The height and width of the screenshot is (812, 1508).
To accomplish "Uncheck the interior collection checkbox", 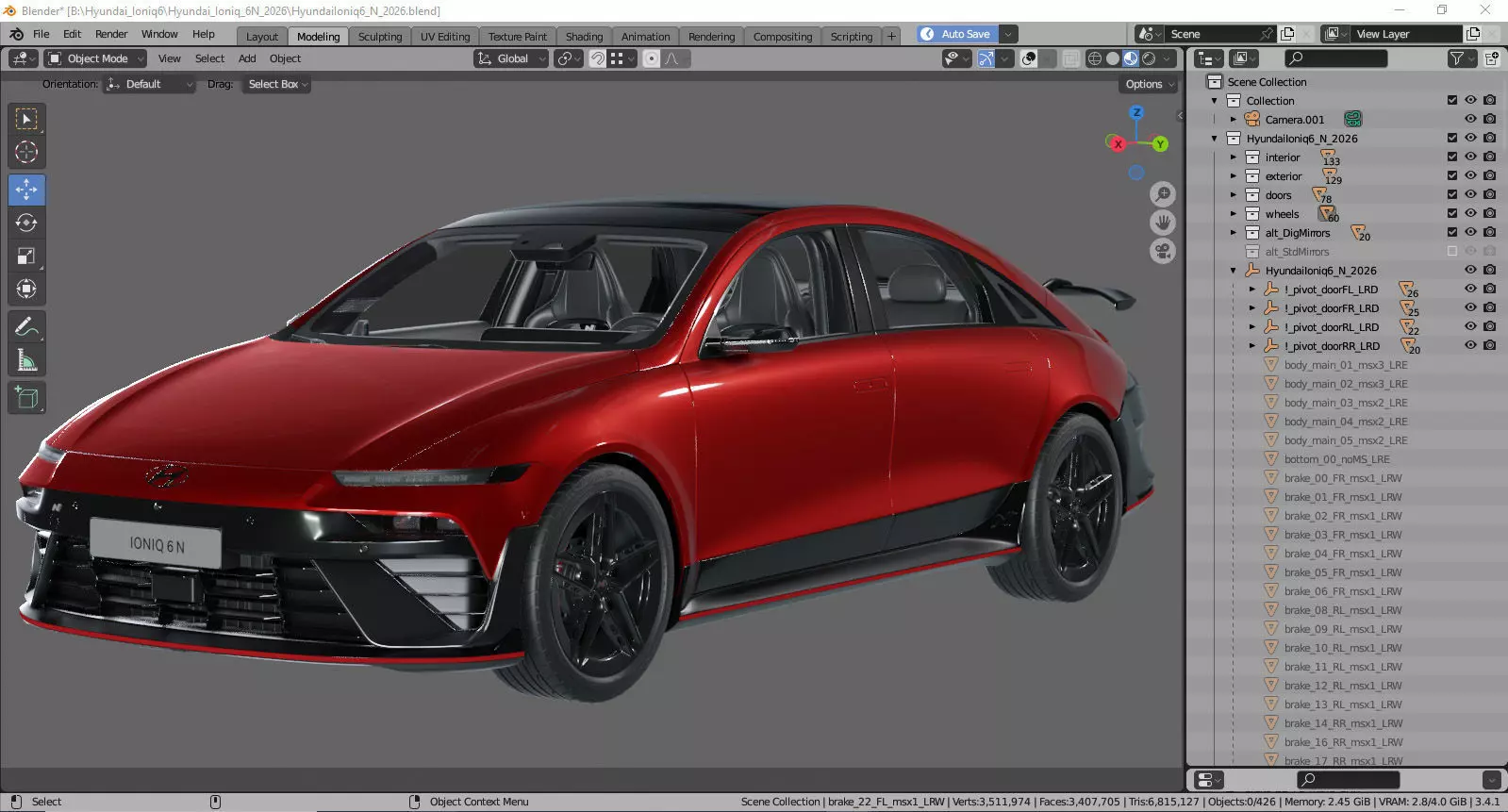I will coord(1452,157).
